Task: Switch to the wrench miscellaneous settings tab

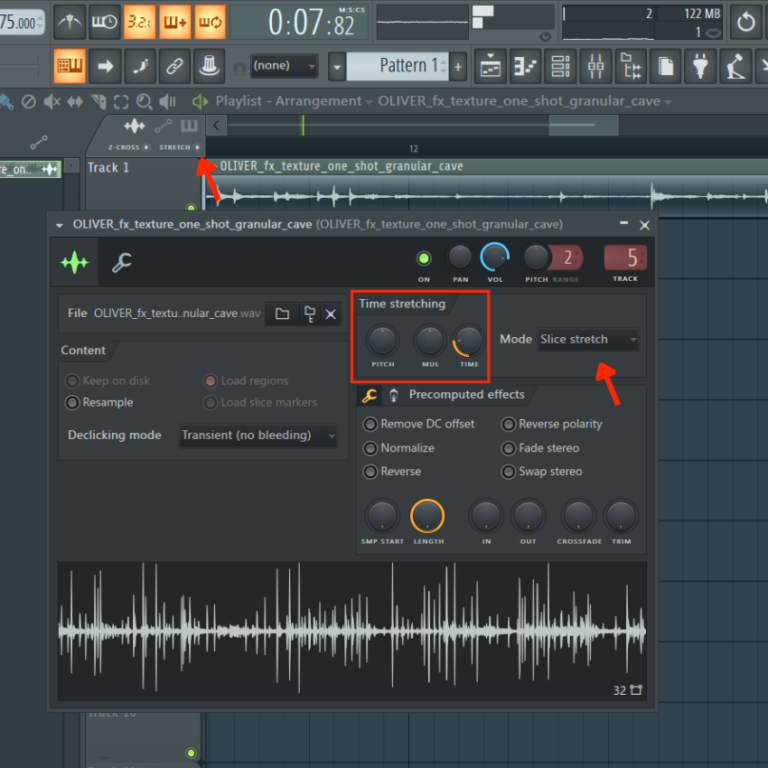Action: (x=122, y=263)
